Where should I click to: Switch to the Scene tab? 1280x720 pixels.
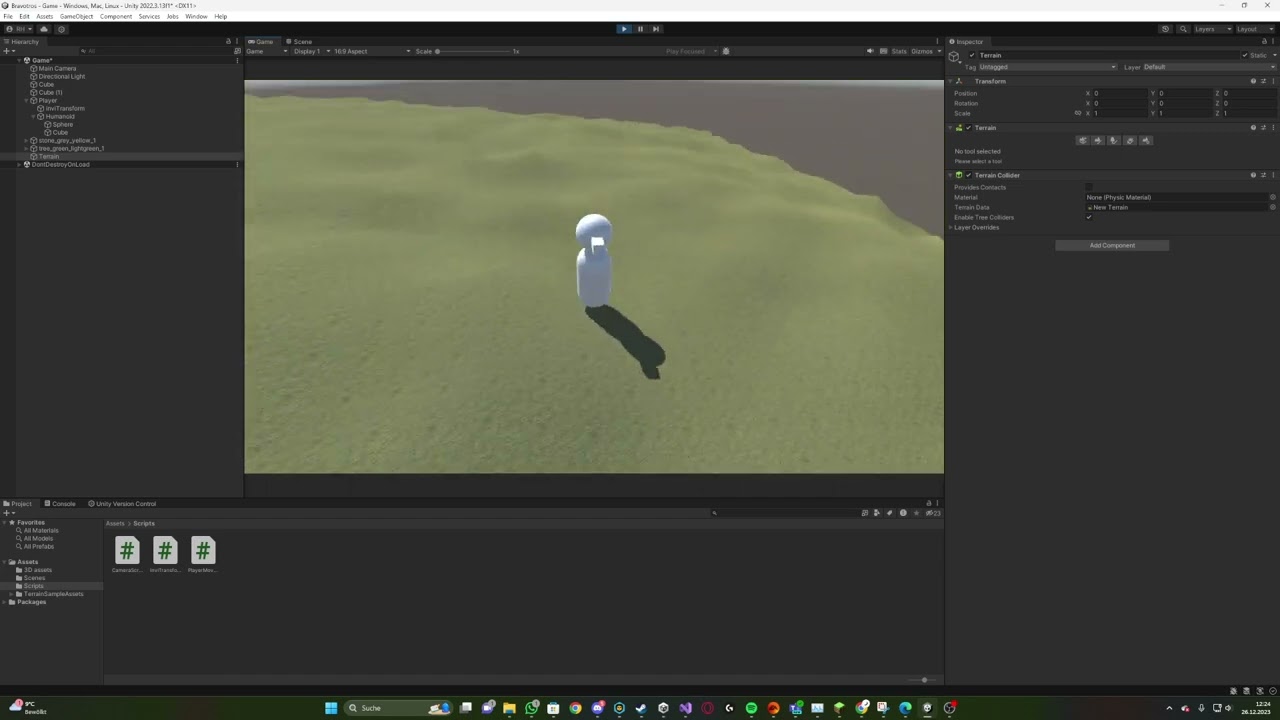pyautogui.click(x=302, y=41)
